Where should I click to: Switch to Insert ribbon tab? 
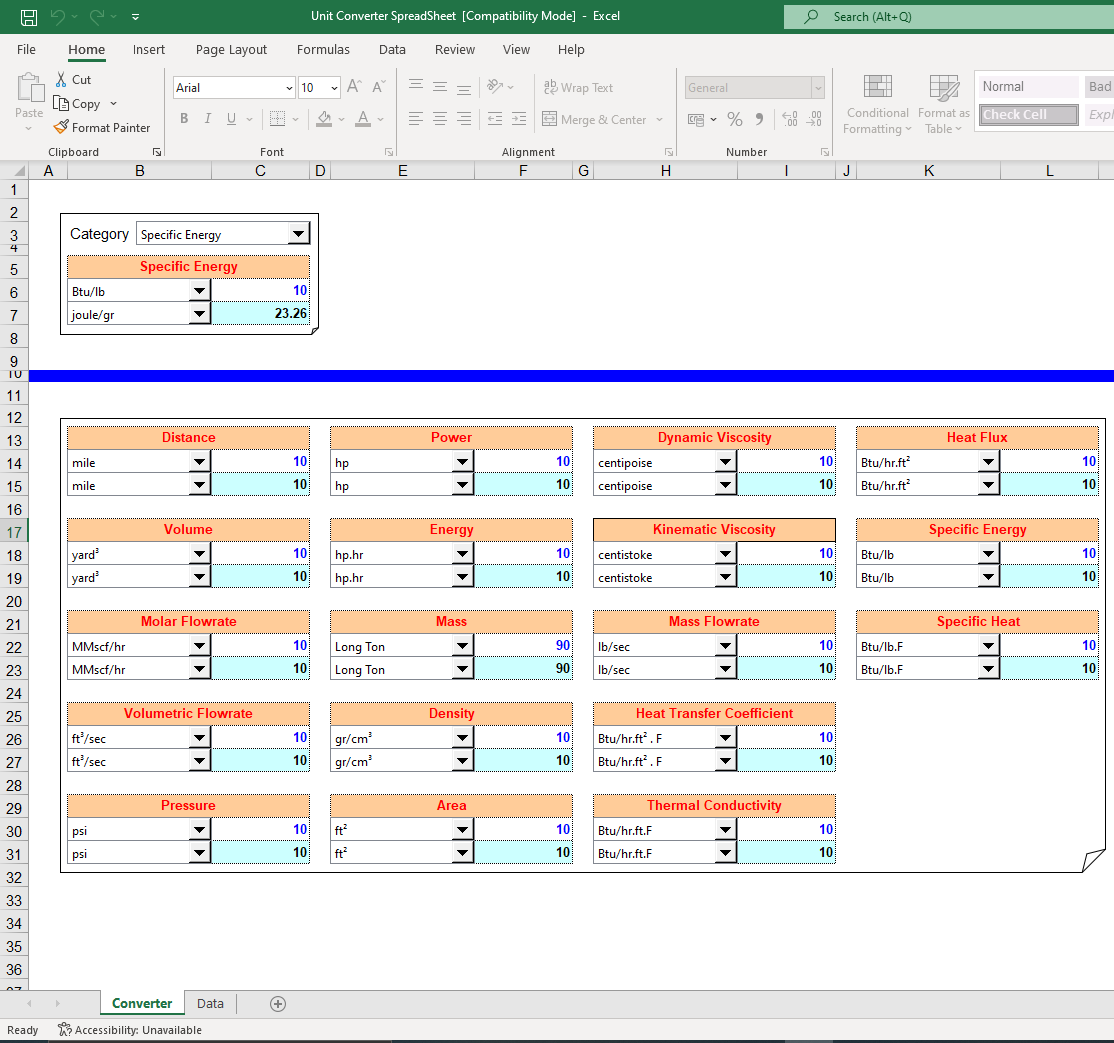(148, 50)
